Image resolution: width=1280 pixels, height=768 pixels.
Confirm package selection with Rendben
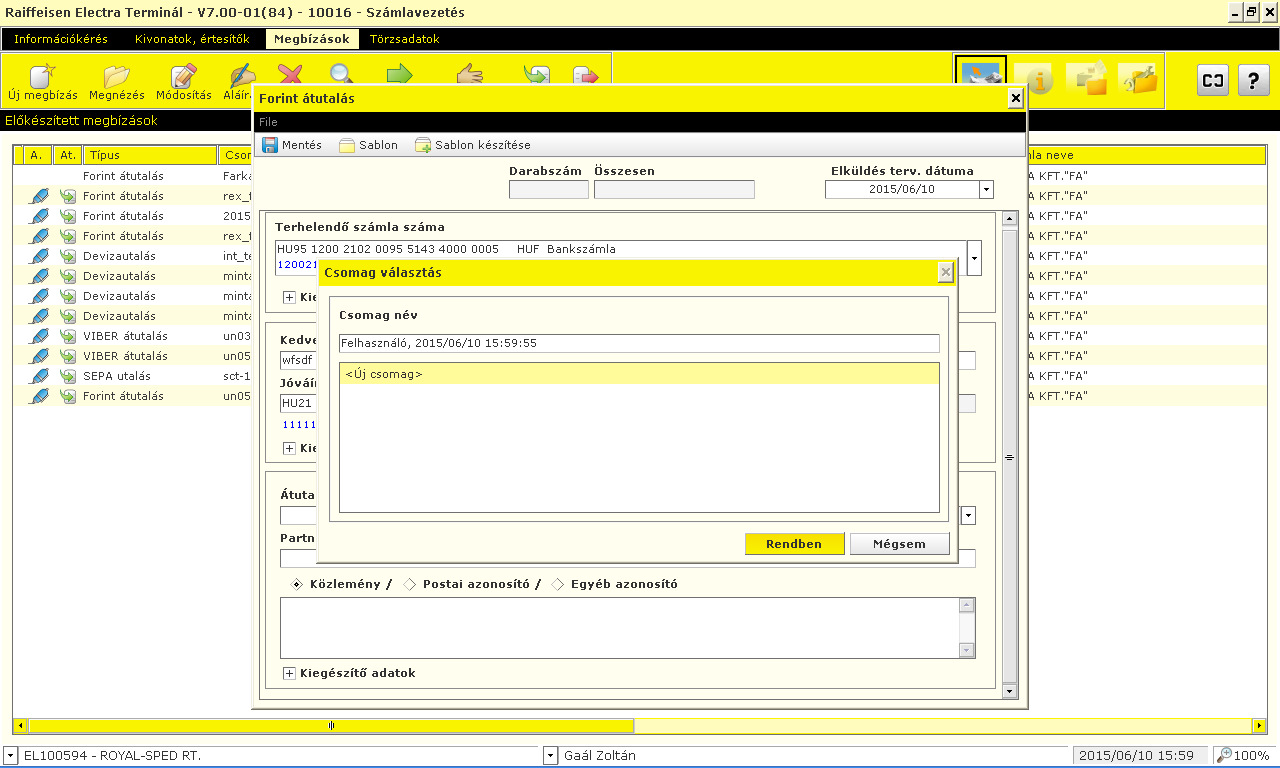(x=794, y=544)
